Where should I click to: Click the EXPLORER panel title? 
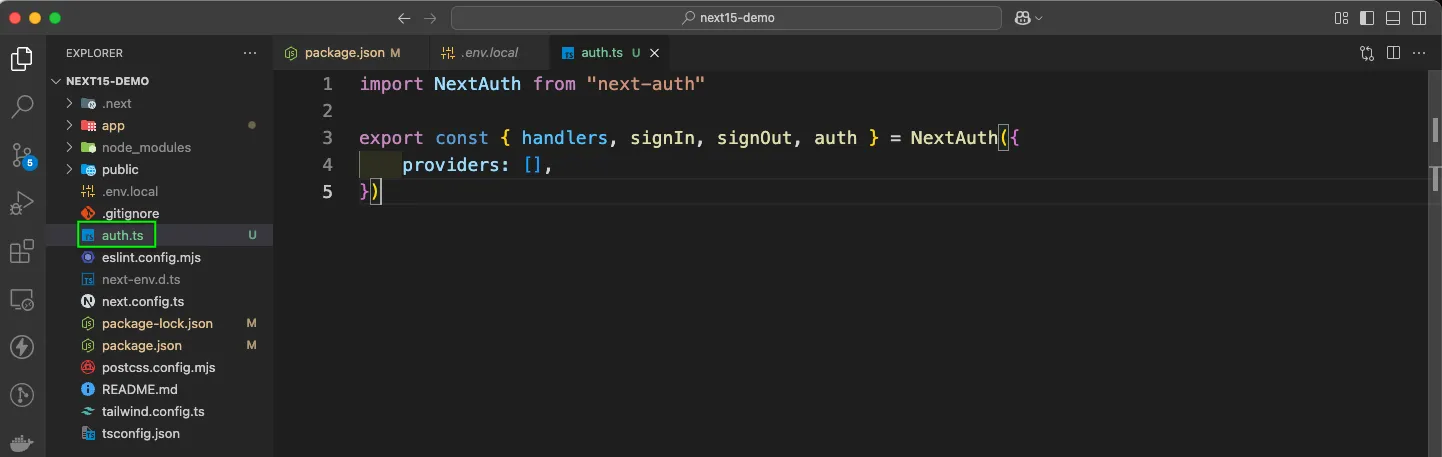94,53
